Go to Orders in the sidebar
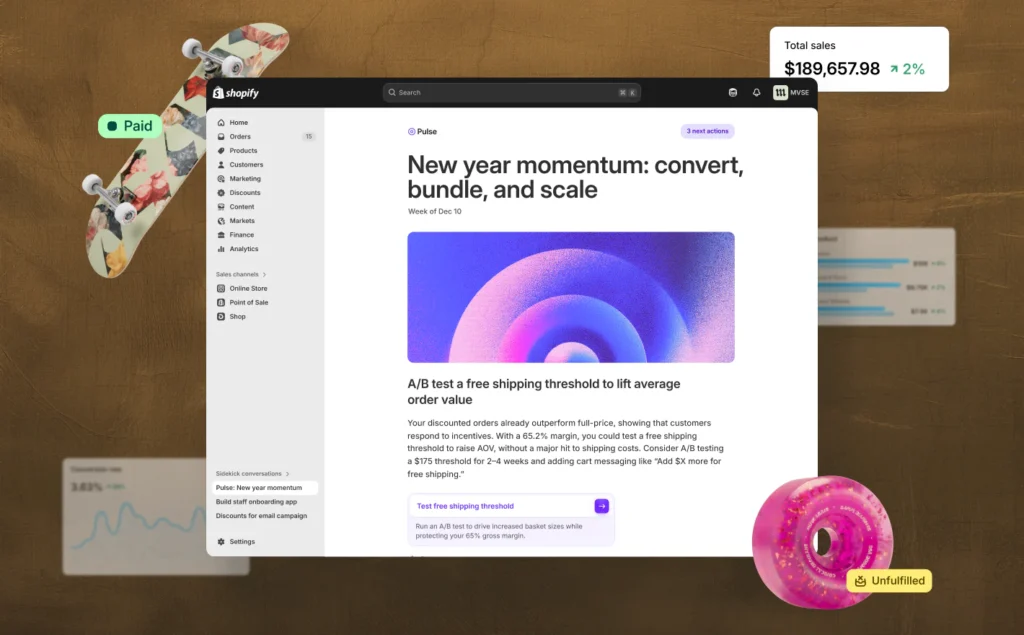The image size is (1024, 635). point(240,137)
